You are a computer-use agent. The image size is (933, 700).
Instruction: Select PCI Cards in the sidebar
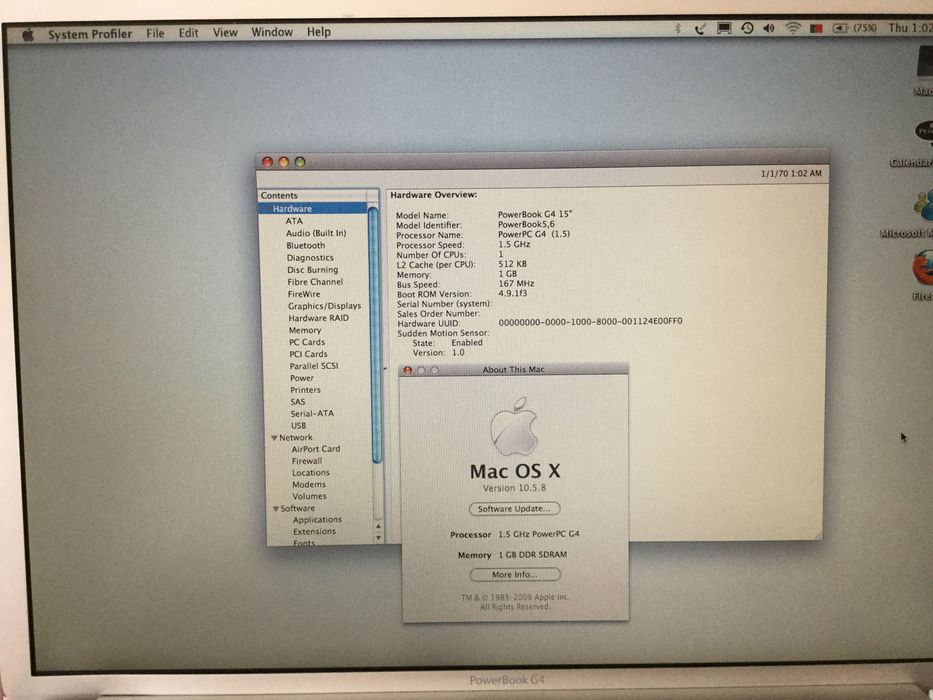(308, 354)
